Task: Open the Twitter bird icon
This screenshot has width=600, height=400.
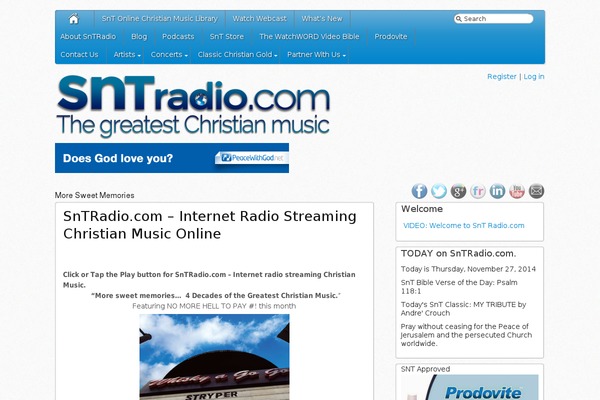Action: click(439, 191)
